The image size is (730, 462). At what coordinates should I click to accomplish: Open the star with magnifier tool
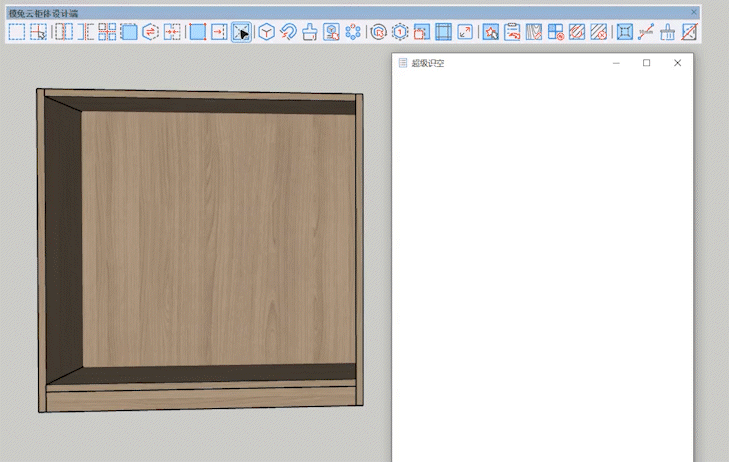491,32
